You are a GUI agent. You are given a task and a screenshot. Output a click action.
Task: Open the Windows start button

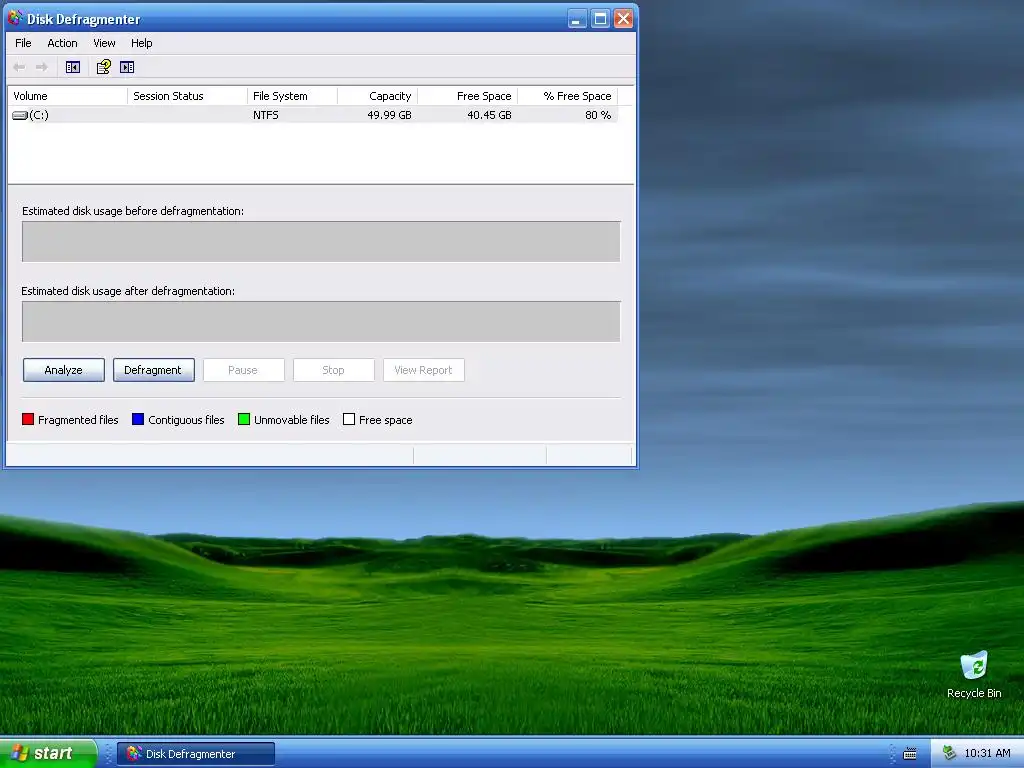click(48, 753)
